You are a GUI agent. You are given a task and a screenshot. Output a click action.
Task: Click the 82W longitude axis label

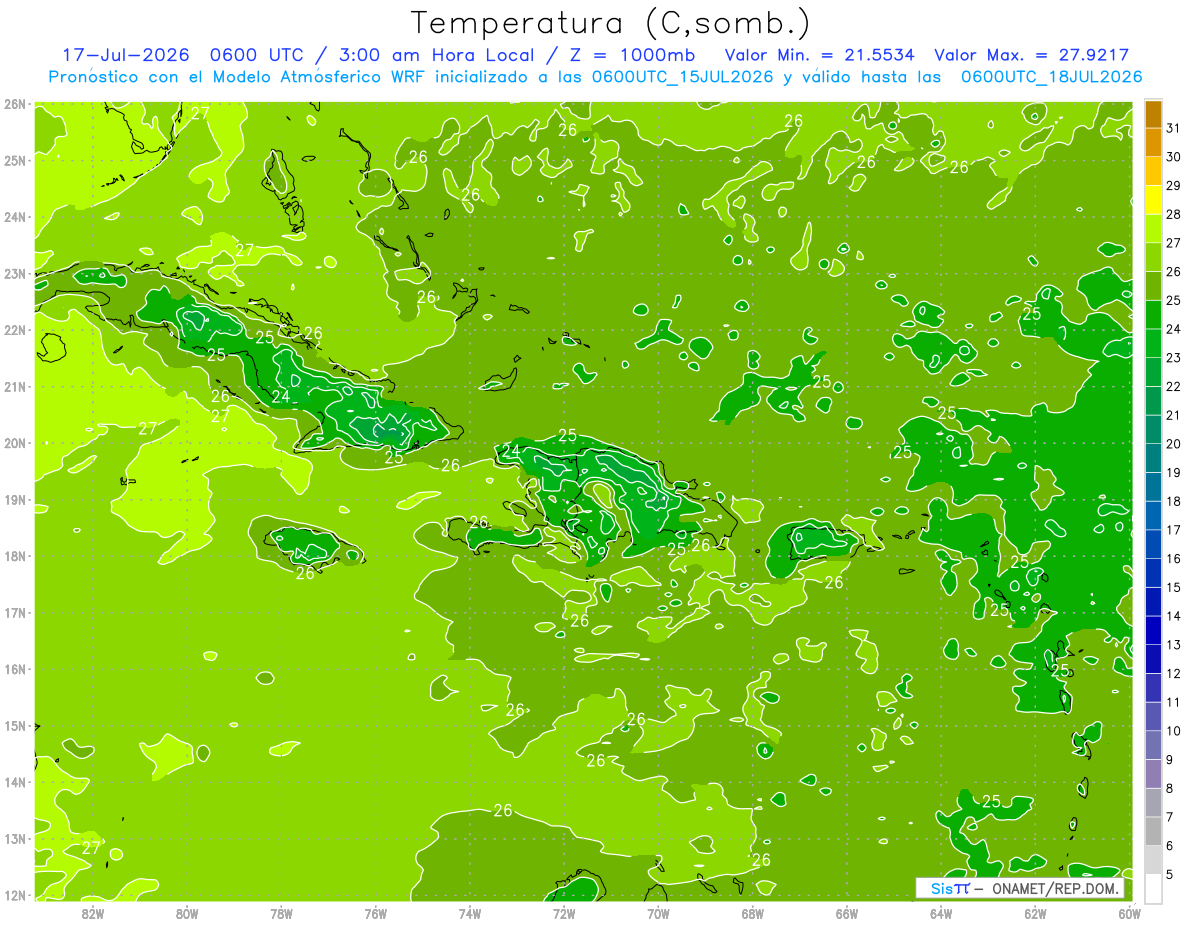click(93, 913)
